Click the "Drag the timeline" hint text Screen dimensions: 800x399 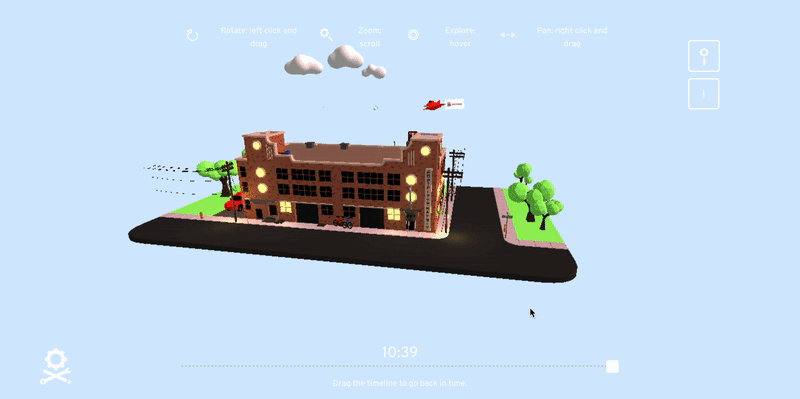pos(400,383)
